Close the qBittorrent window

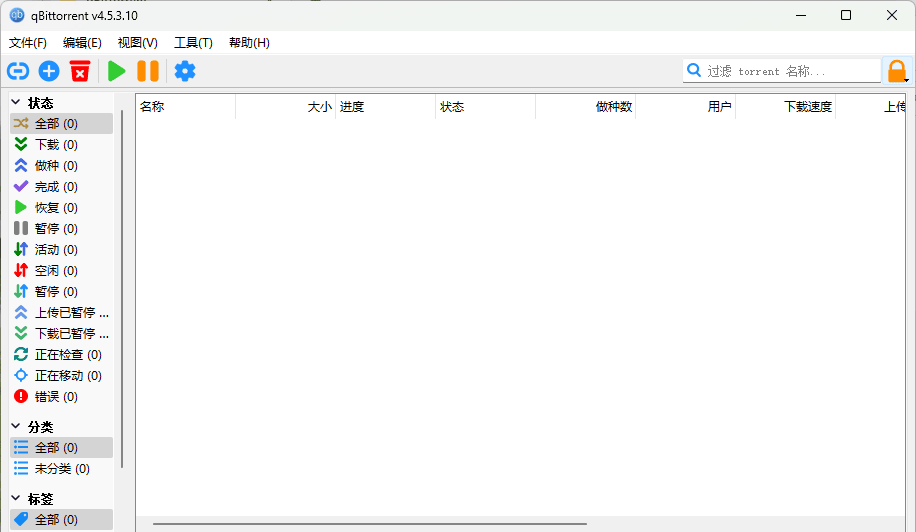(x=891, y=15)
